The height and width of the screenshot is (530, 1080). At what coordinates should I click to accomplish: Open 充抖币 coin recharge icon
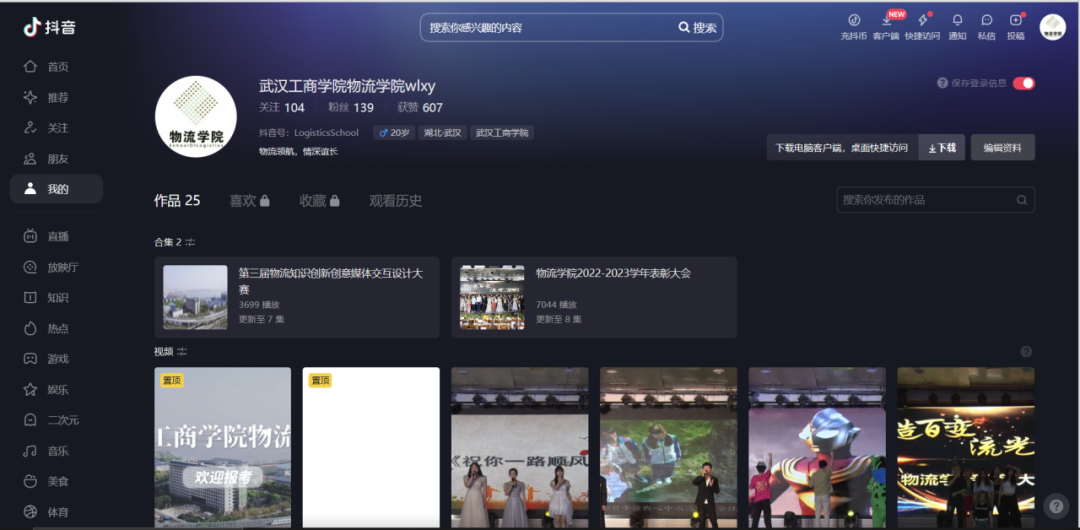tap(853, 21)
